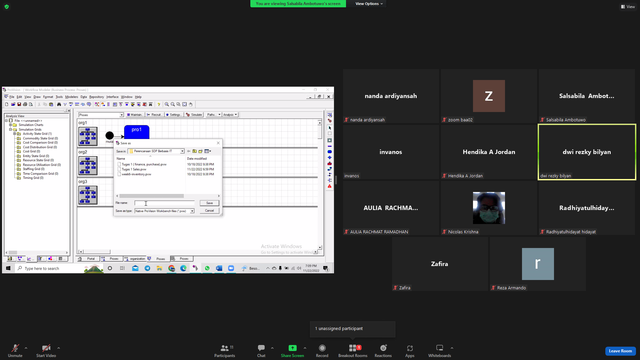Select the file 'Tugas 1 Sales.prow'

[x=134, y=169]
